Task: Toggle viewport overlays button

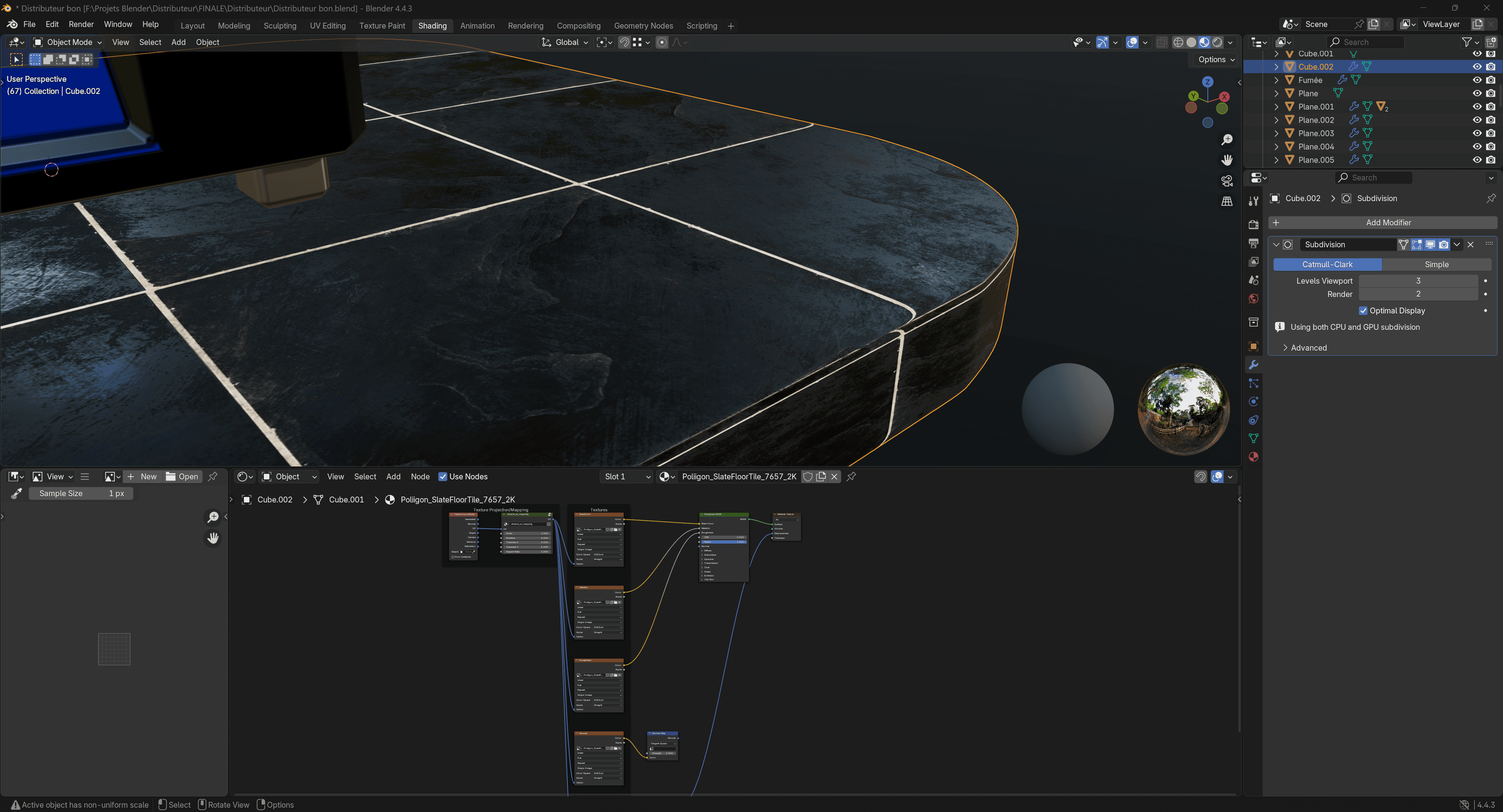Action: [x=1132, y=42]
